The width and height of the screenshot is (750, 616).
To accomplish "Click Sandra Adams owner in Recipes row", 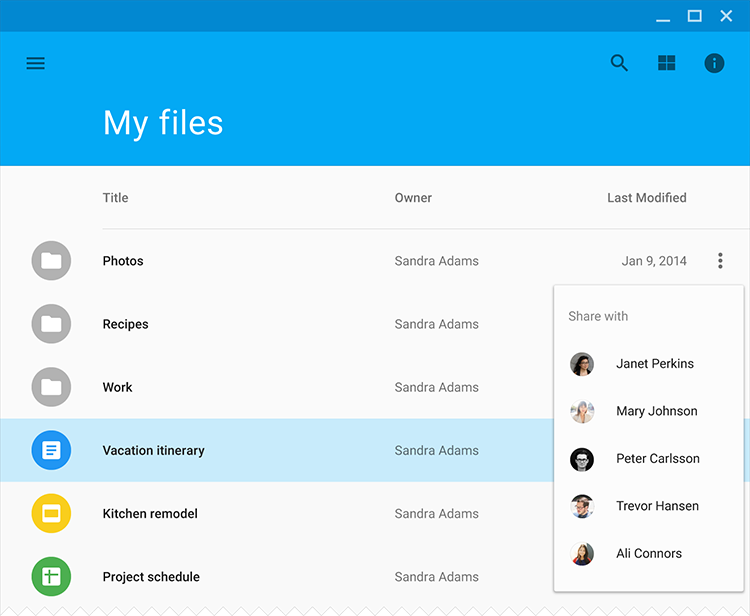I will pos(436,324).
